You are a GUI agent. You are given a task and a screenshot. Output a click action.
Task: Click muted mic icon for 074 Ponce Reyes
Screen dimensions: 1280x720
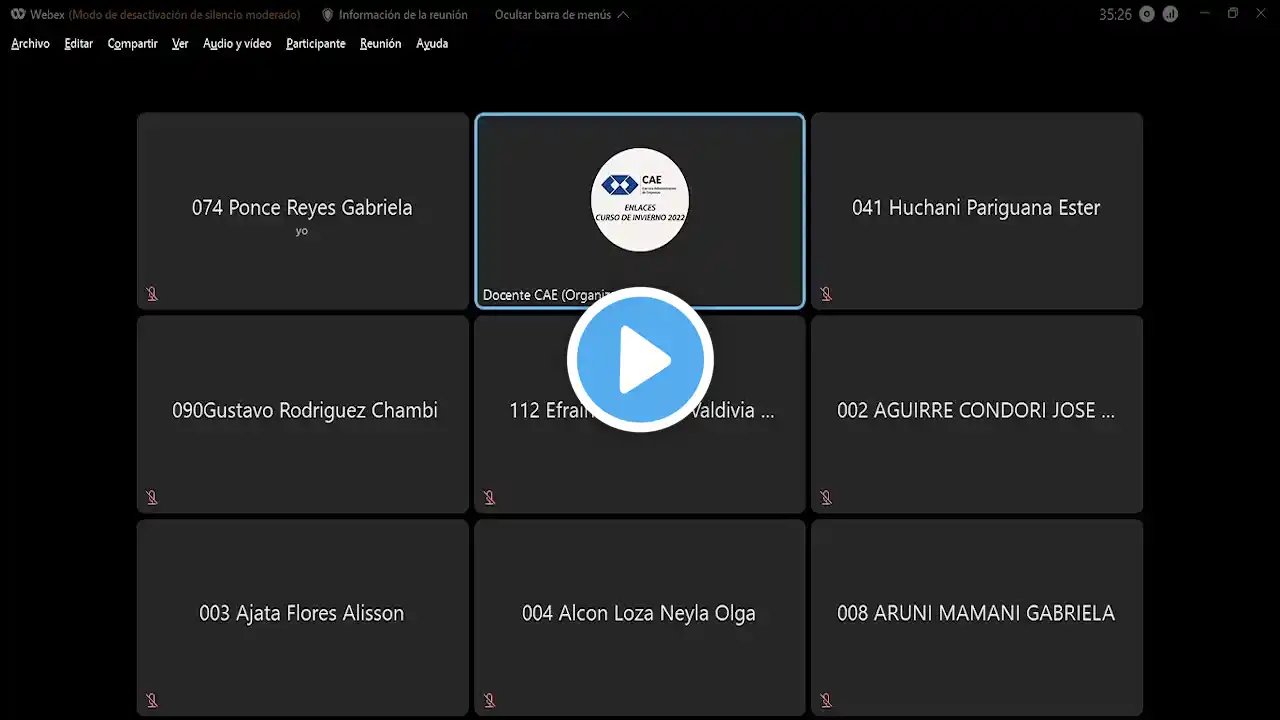[152, 294]
